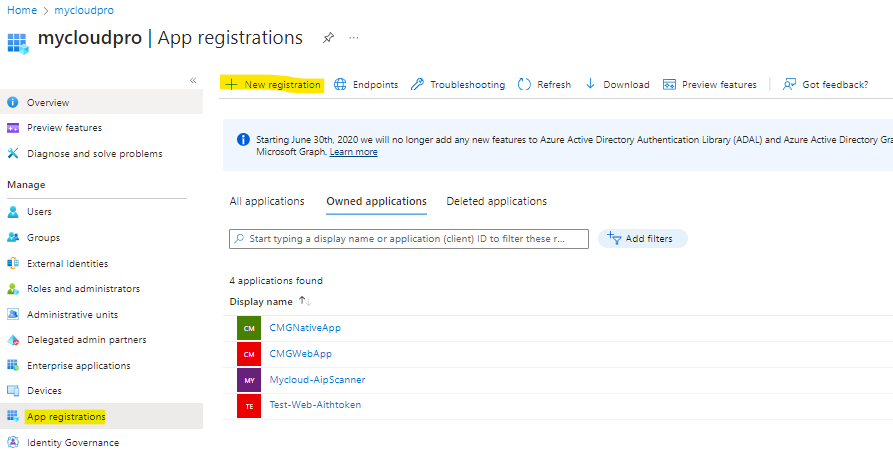Click the Preview features toolbar icon
Image resolution: width=893 pixels, height=453 pixels.
coord(669,84)
